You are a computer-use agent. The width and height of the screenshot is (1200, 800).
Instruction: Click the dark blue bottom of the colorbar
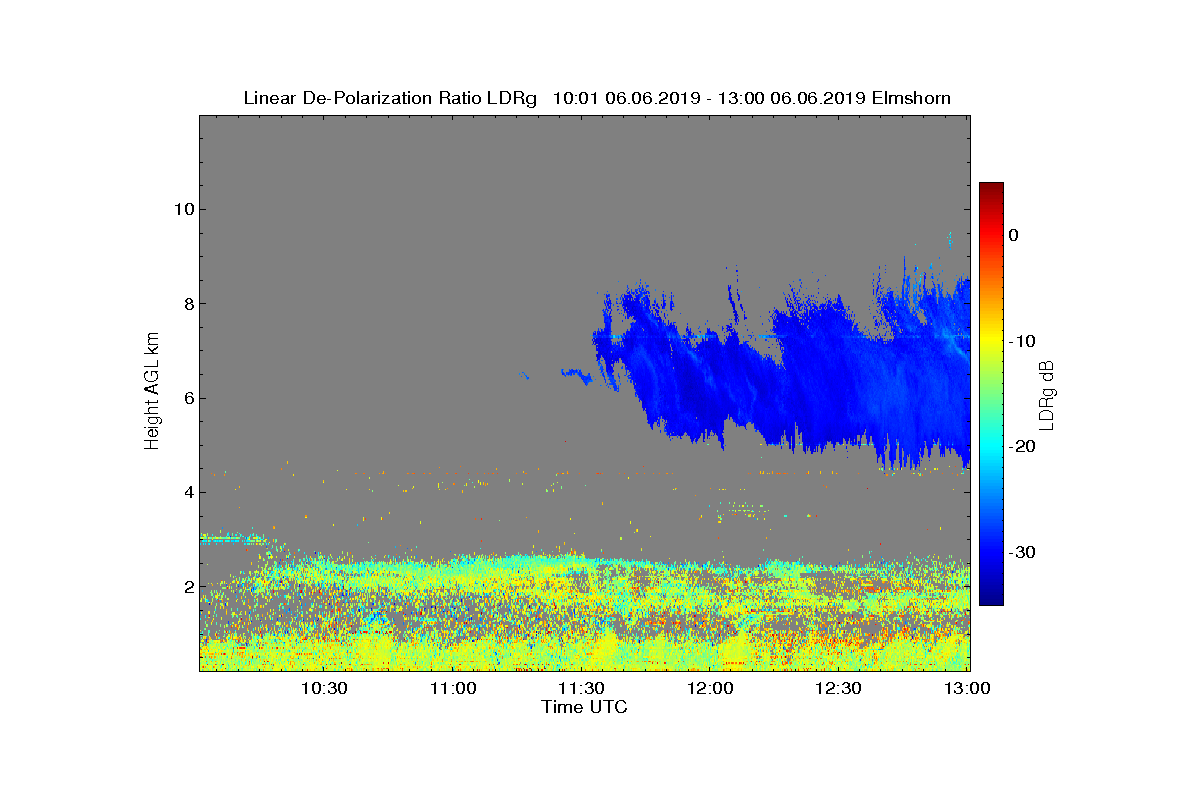pos(991,599)
